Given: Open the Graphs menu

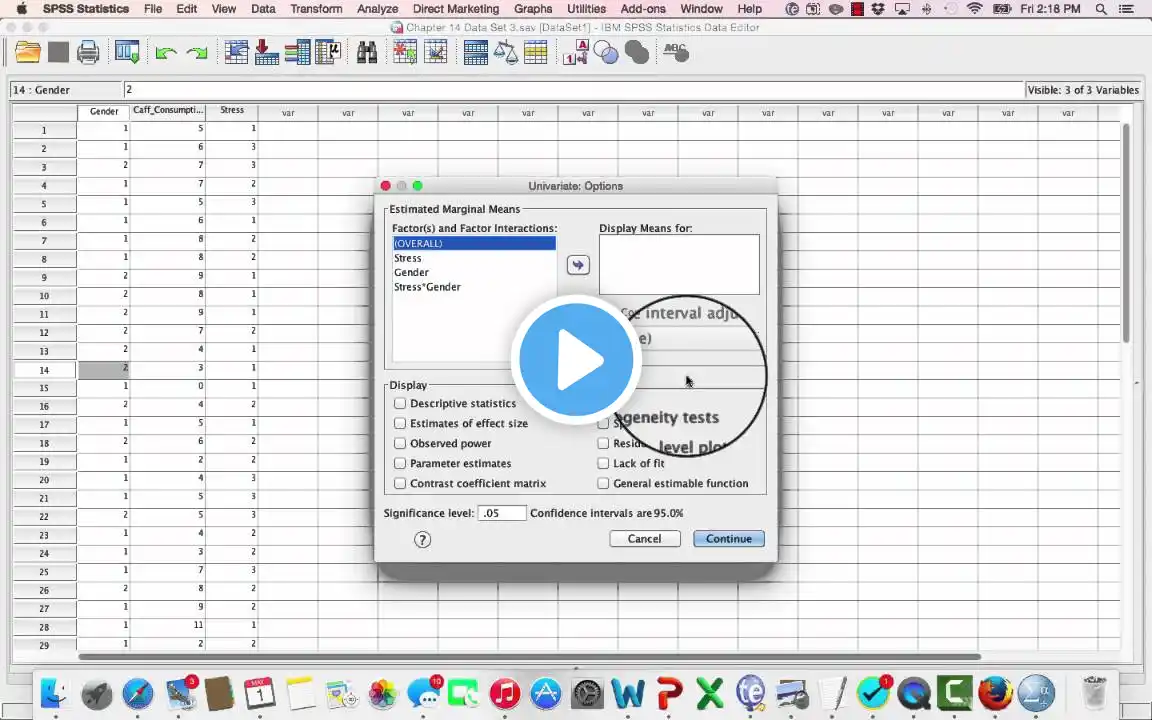Looking at the screenshot, I should pyautogui.click(x=533, y=9).
